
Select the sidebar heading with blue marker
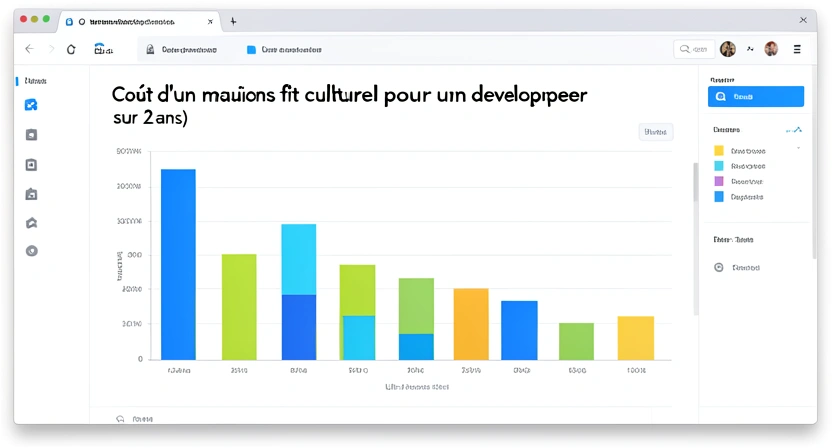[32, 81]
